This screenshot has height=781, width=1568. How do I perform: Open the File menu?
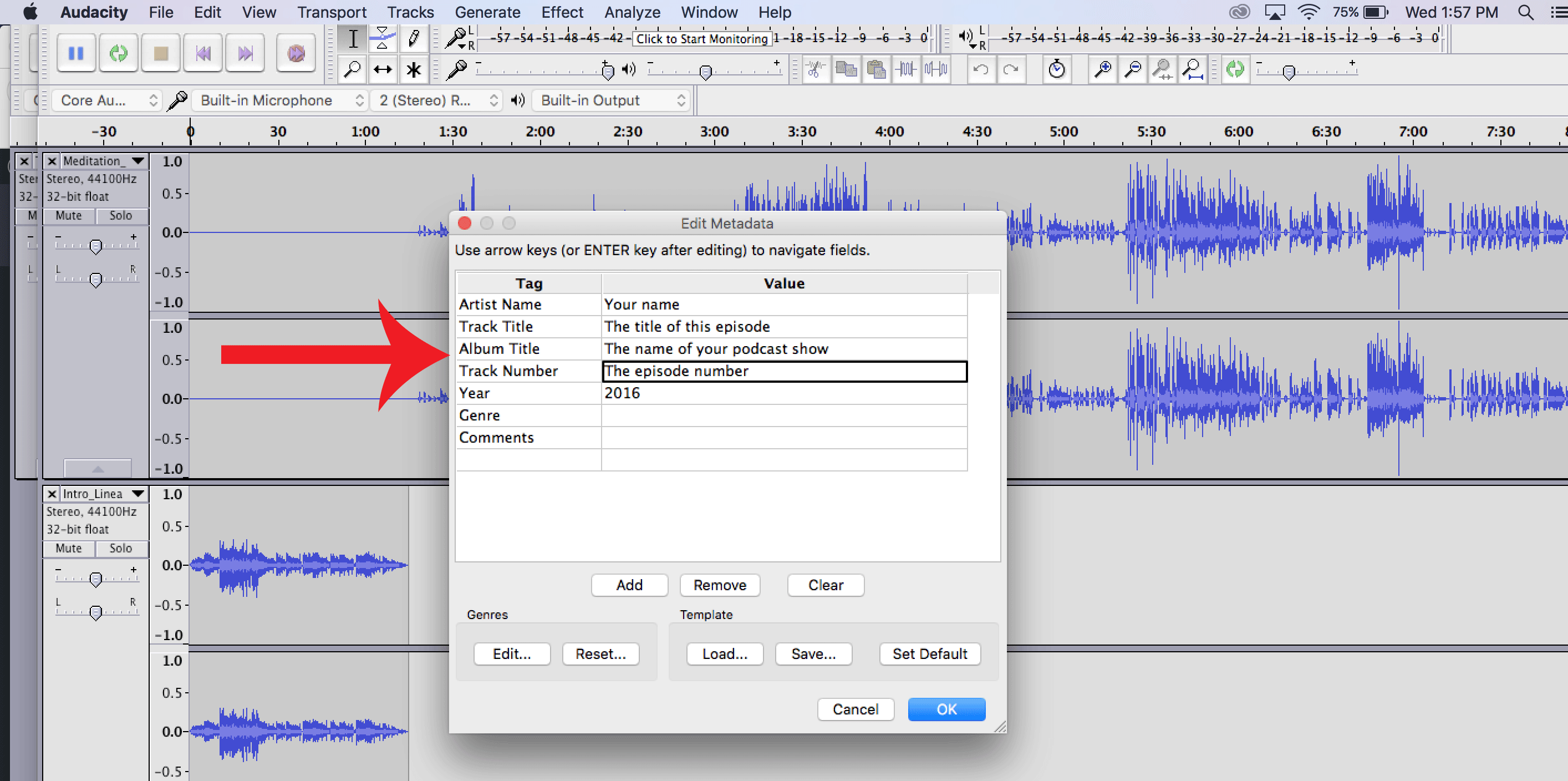point(161,12)
